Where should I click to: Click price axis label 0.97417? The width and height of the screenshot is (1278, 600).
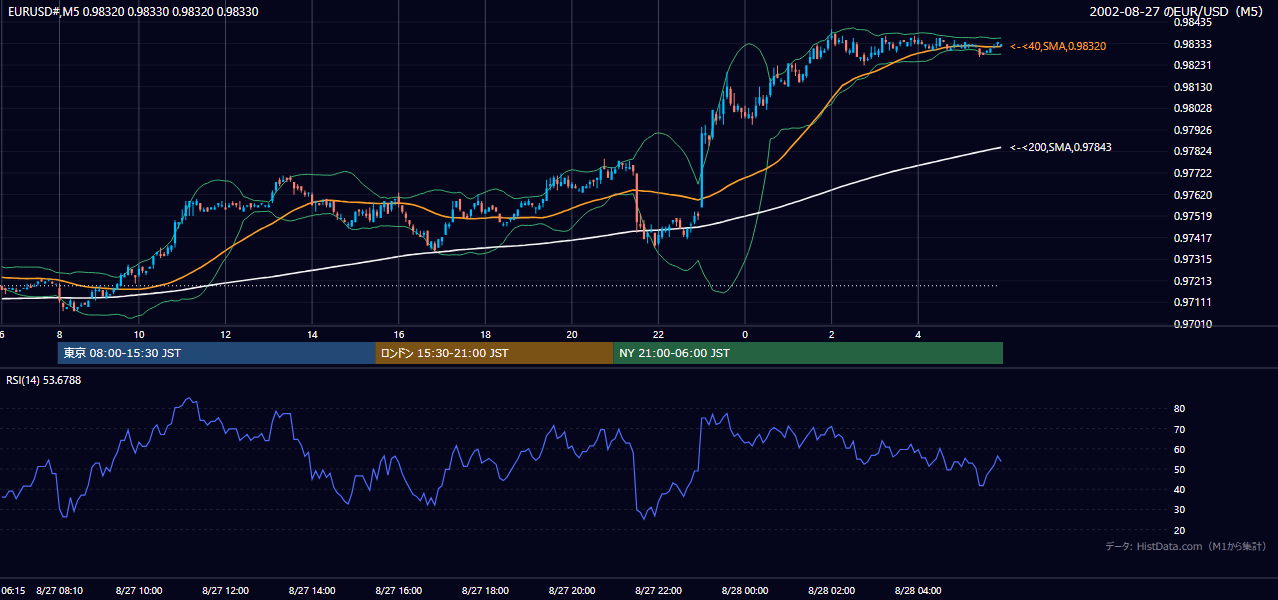click(1191, 238)
